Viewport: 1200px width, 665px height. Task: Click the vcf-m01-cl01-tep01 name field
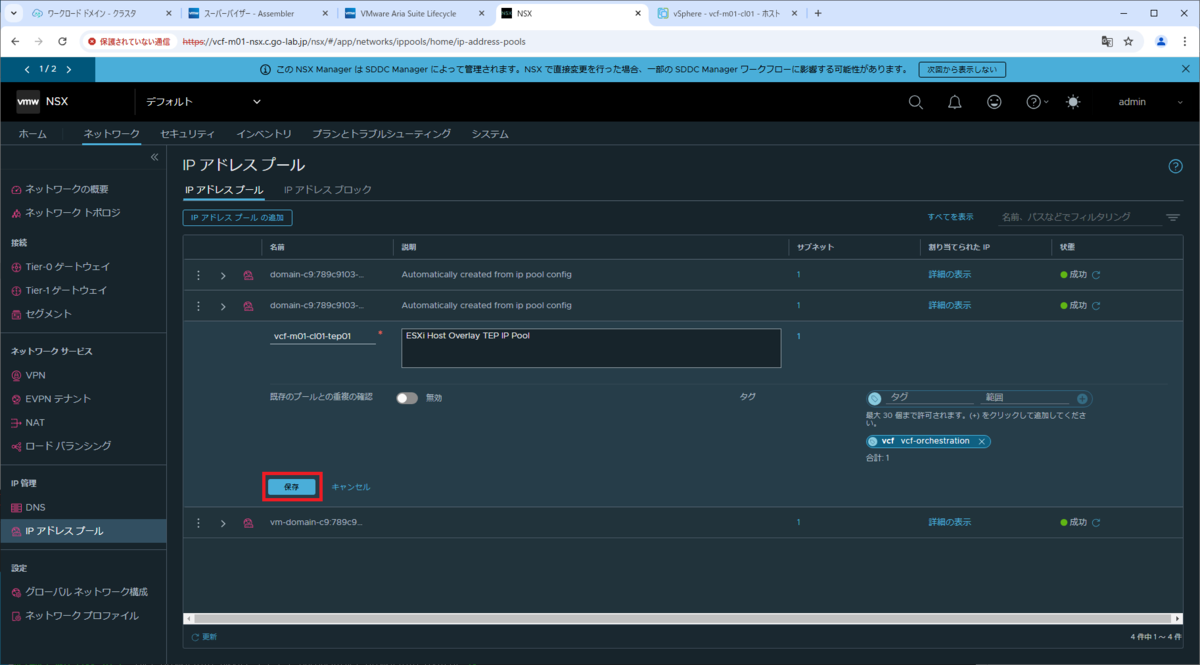[324, 337]
